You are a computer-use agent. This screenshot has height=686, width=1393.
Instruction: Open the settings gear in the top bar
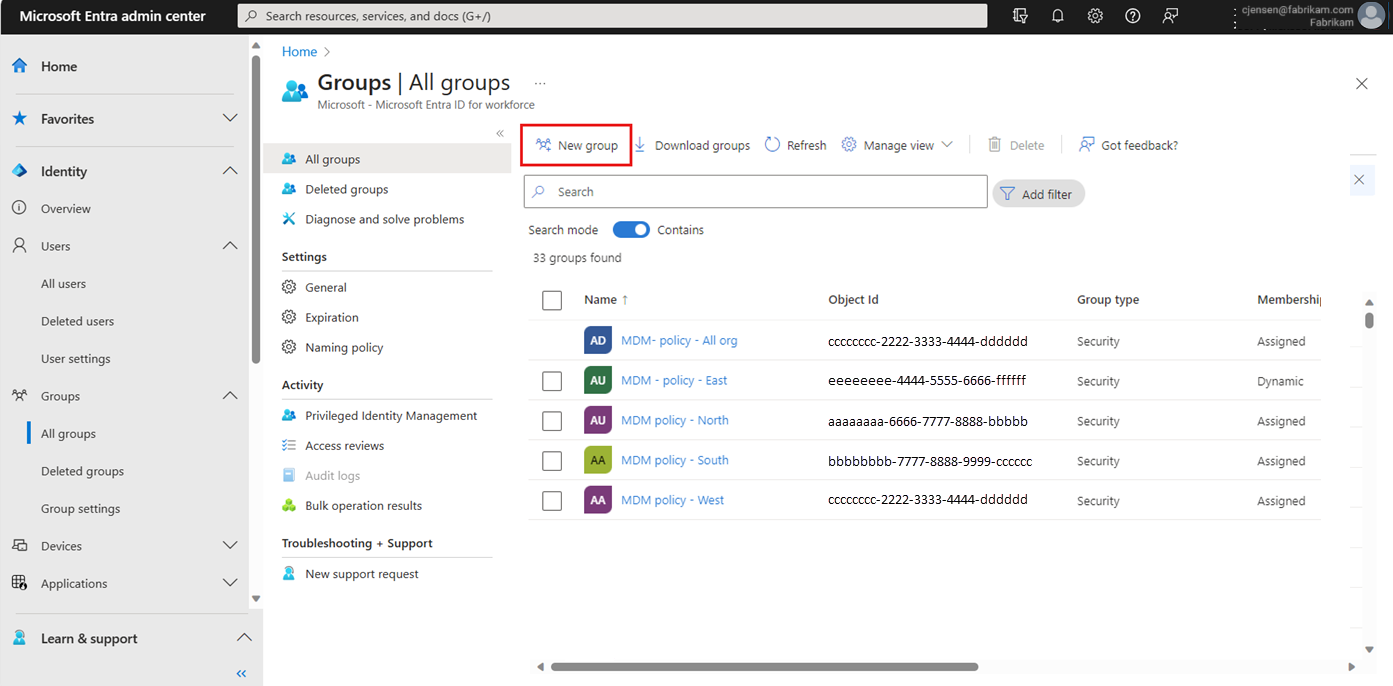click(1094, 16)
